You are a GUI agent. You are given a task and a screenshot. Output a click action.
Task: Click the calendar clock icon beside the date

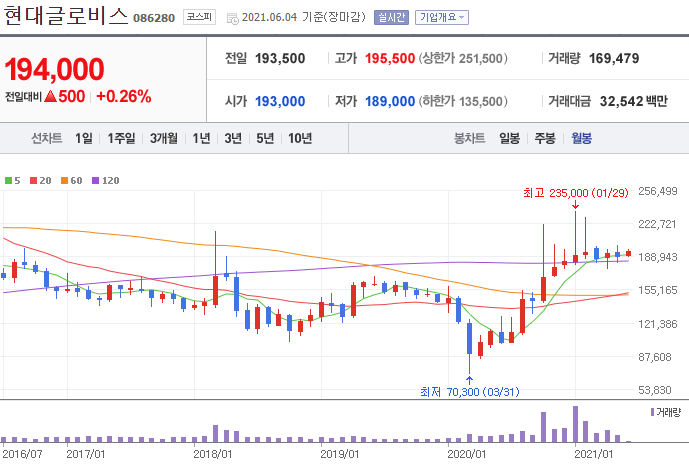[x=232, y=18]
